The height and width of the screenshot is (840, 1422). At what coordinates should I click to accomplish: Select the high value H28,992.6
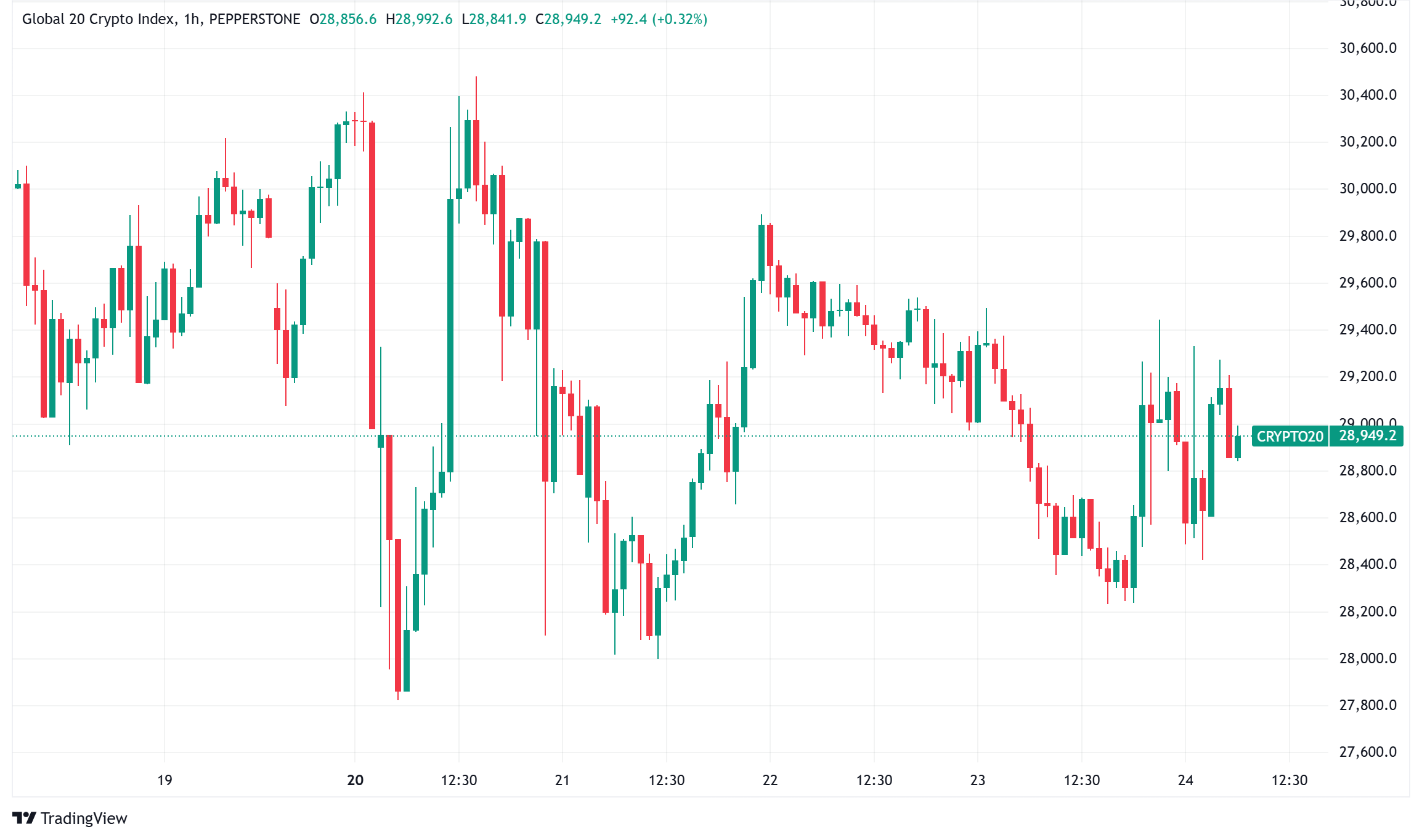coord(419,19)
